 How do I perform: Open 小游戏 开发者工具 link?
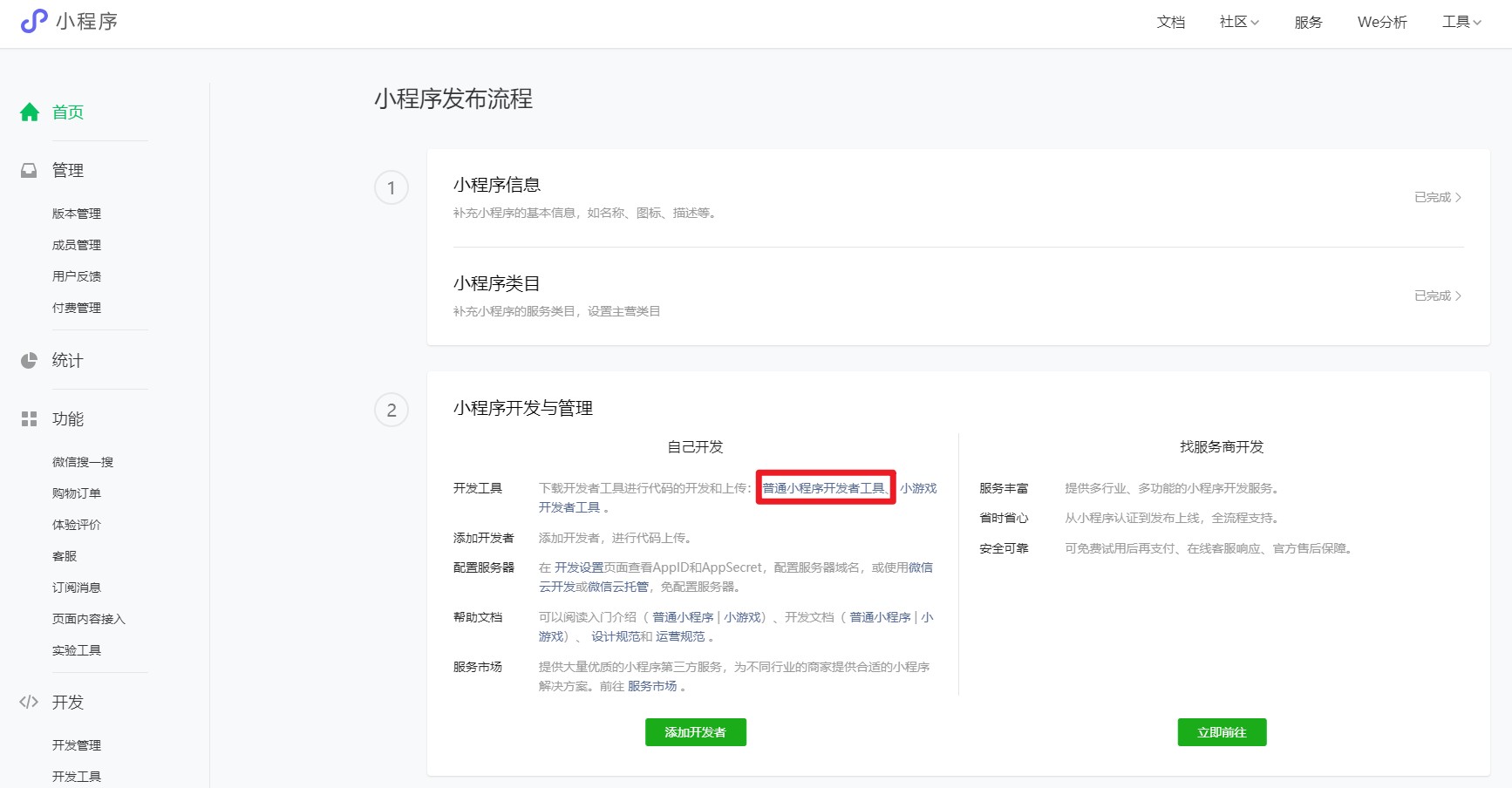click(x=918, y=488)
